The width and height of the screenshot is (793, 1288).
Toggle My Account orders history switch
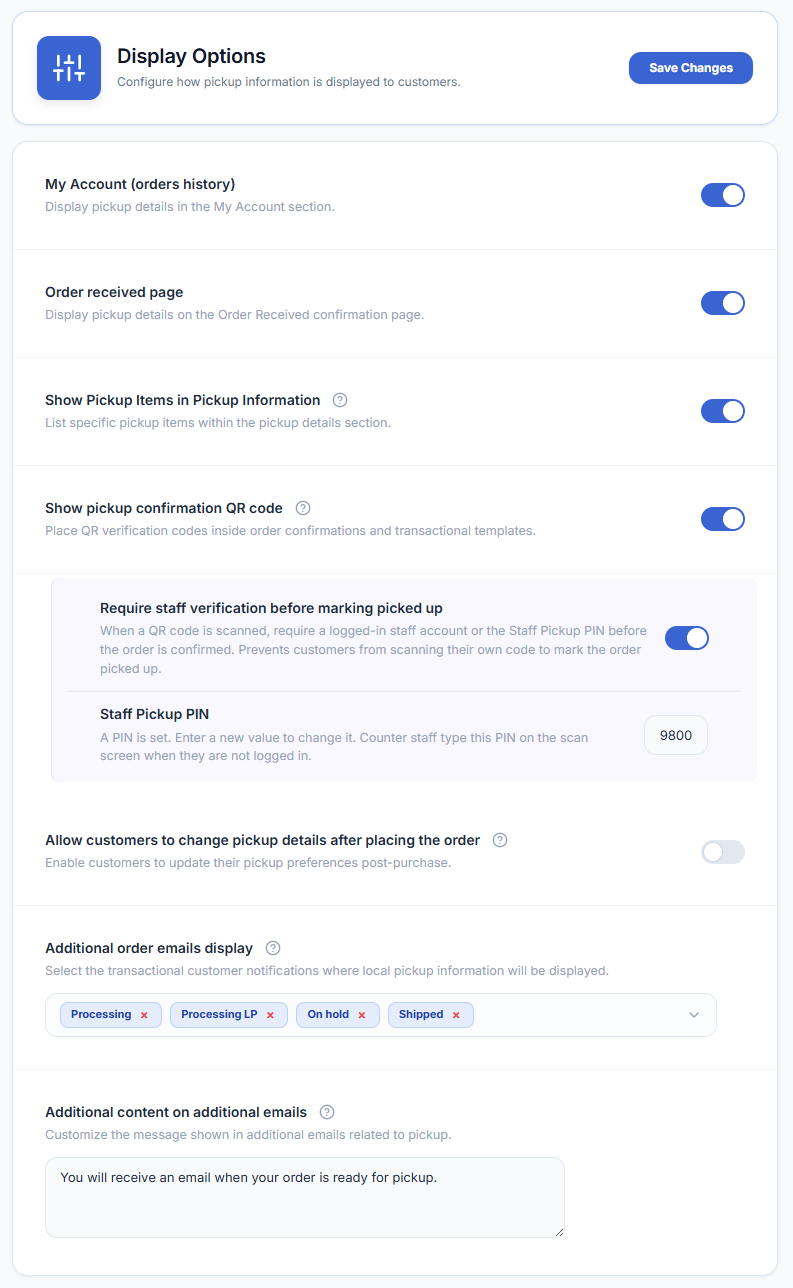click(x=723, y=195)
